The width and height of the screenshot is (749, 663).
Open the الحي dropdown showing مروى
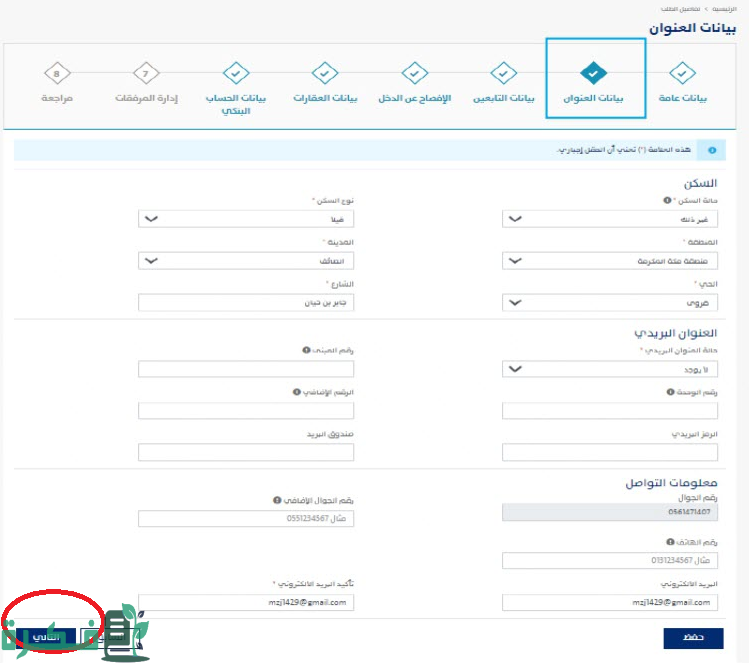tap(610, 302)
